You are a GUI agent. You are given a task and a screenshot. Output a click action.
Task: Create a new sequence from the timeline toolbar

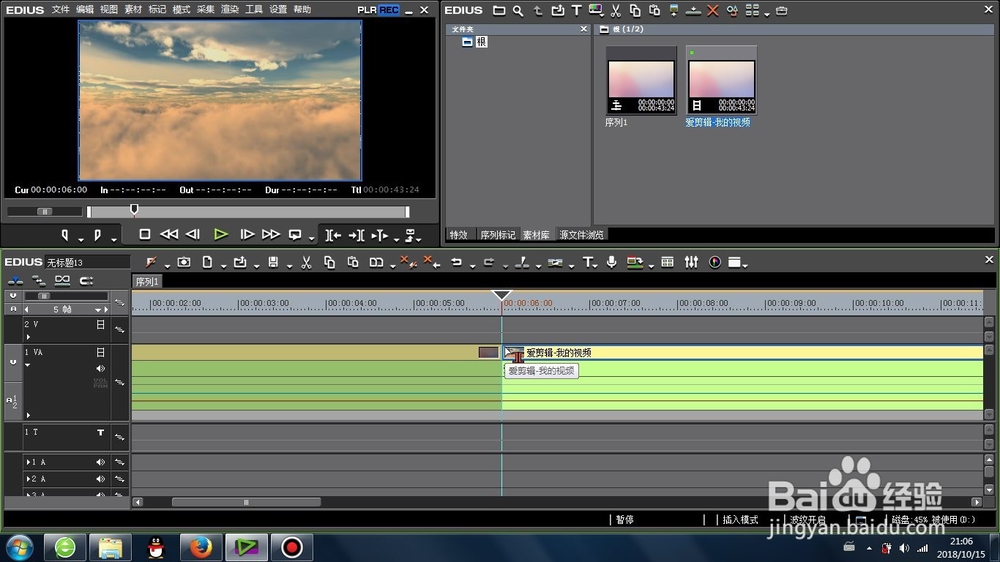(x=207, y=262)
